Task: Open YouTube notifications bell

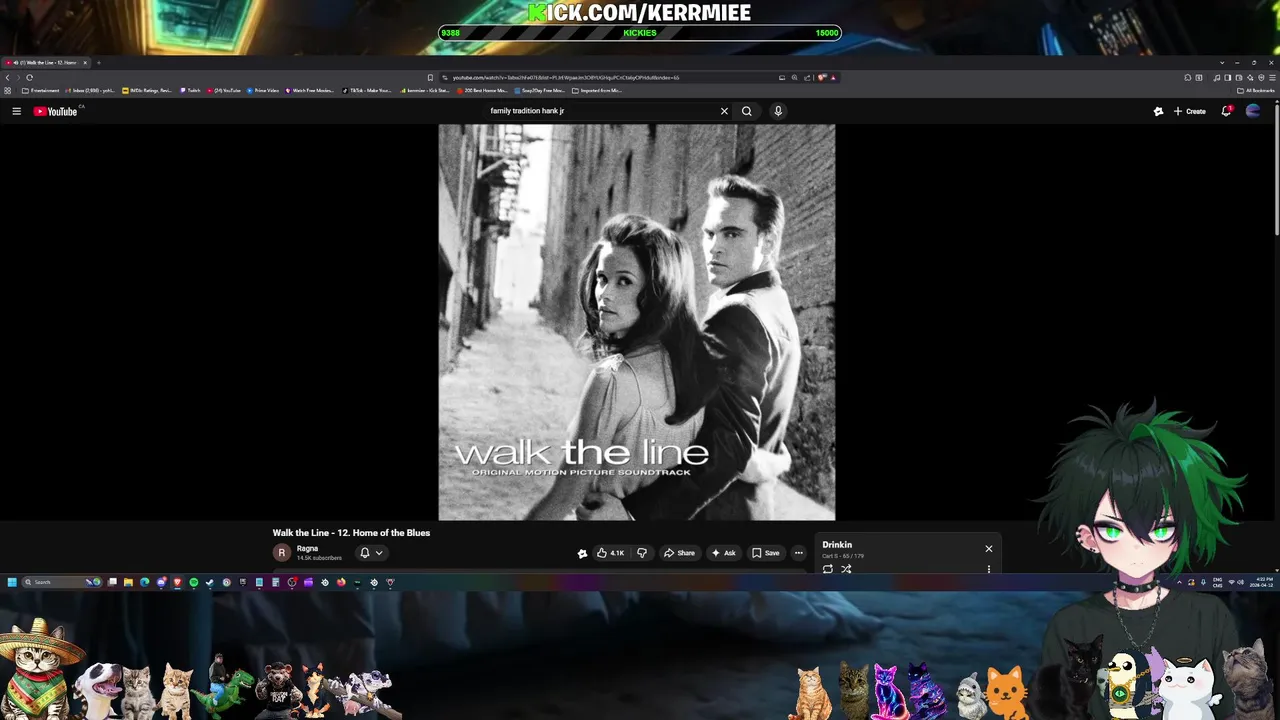Action: [1226, 111]
